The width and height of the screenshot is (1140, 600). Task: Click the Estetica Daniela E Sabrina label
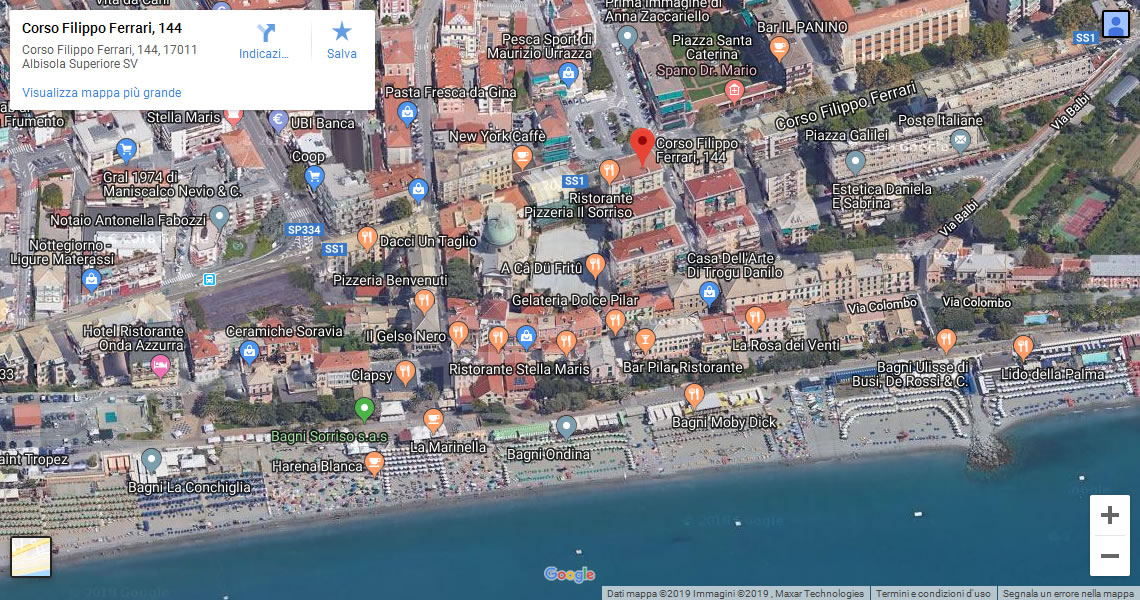(x=881, y=196)
